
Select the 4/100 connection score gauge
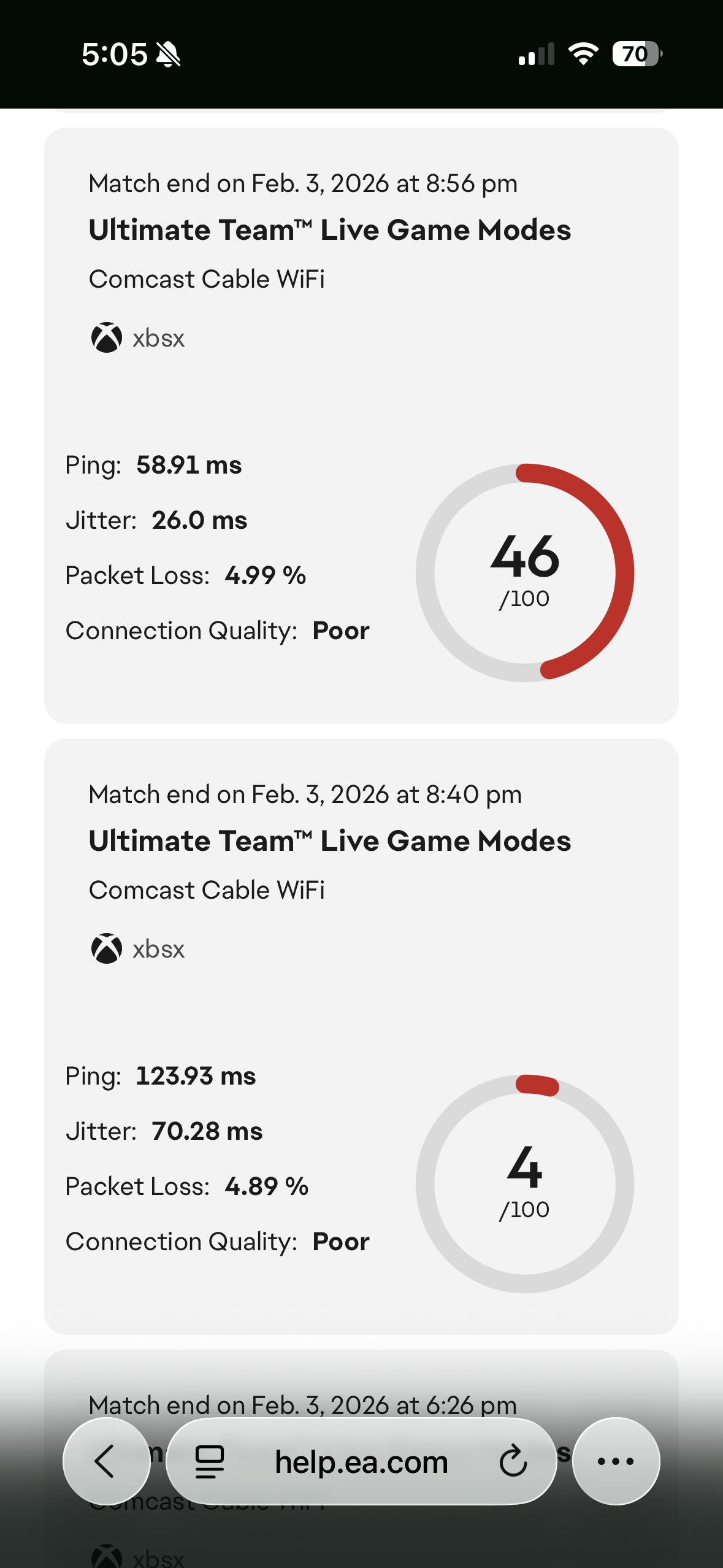point(525,1183)
